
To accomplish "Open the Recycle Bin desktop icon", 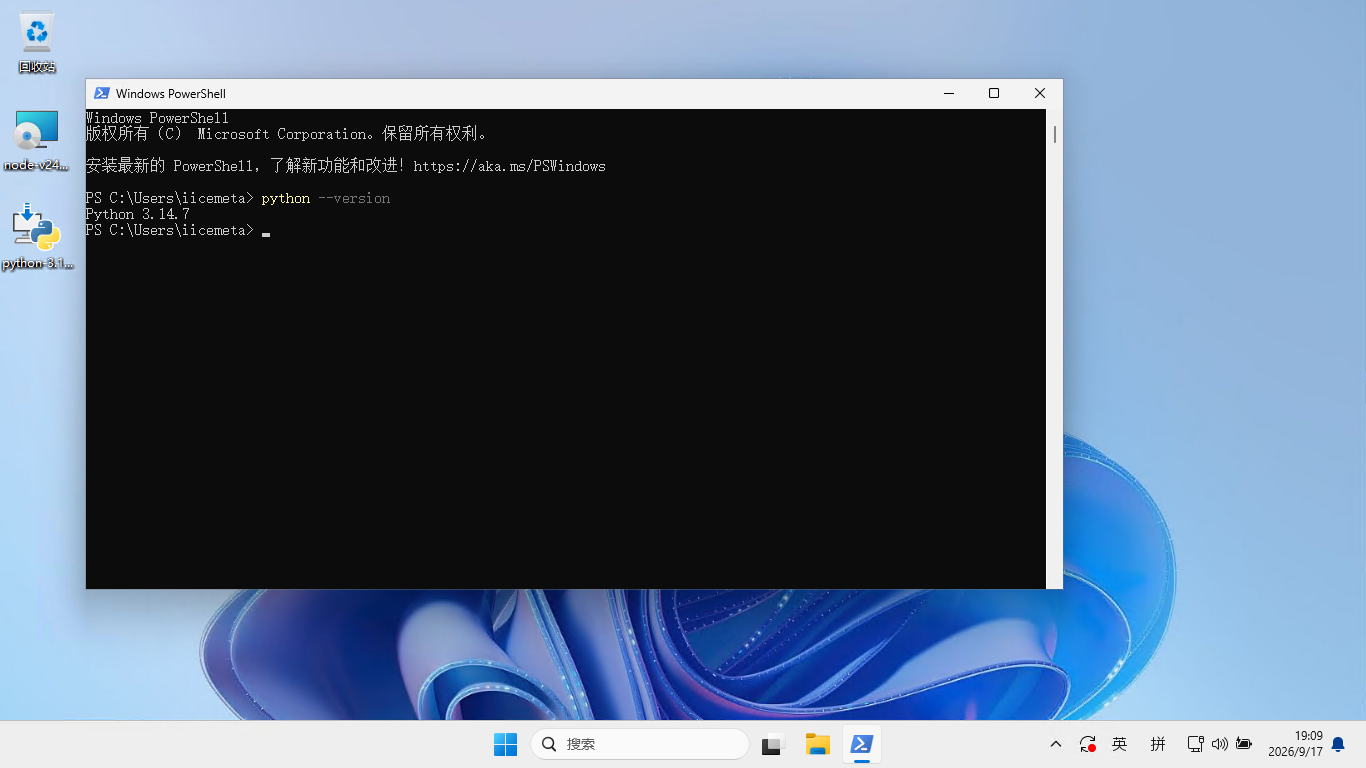I will click(x=37, y=43).
